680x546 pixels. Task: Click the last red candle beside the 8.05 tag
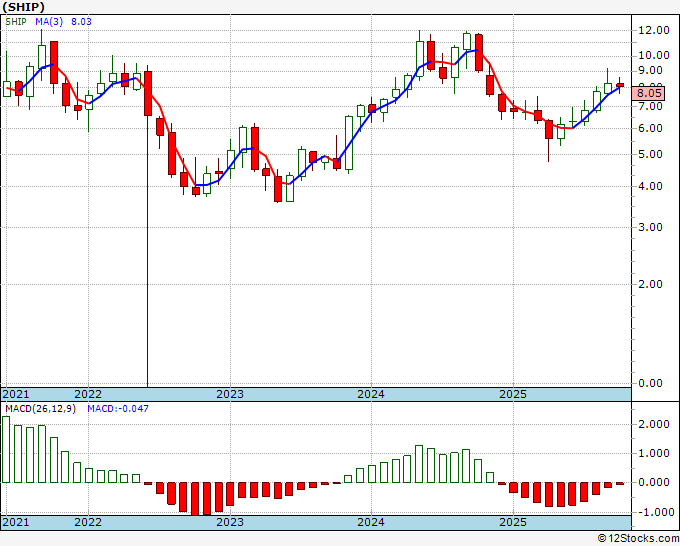(620, 85)
